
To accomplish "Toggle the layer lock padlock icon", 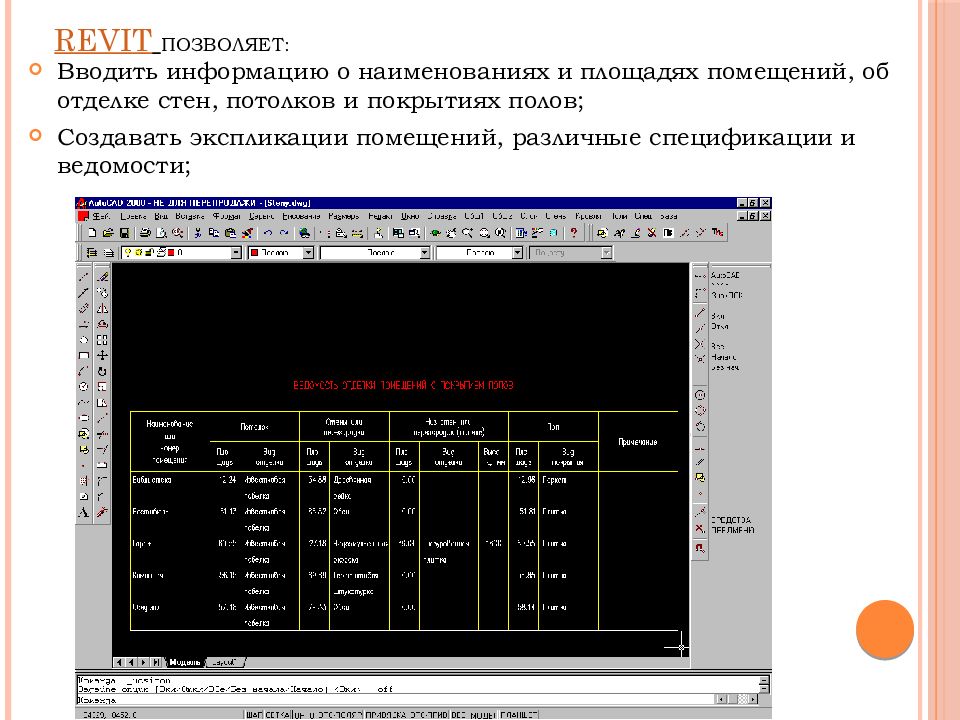I will point(150,252).
